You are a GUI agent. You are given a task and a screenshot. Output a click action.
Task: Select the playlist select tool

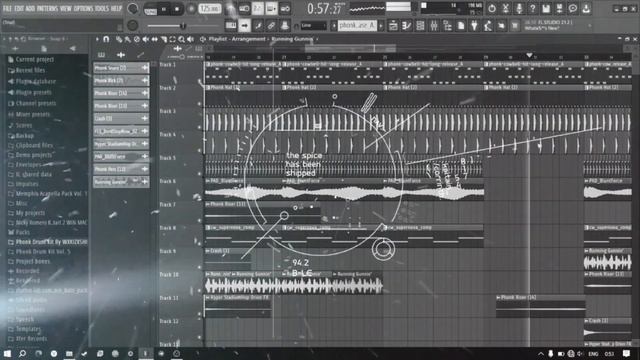click(172, 39)
